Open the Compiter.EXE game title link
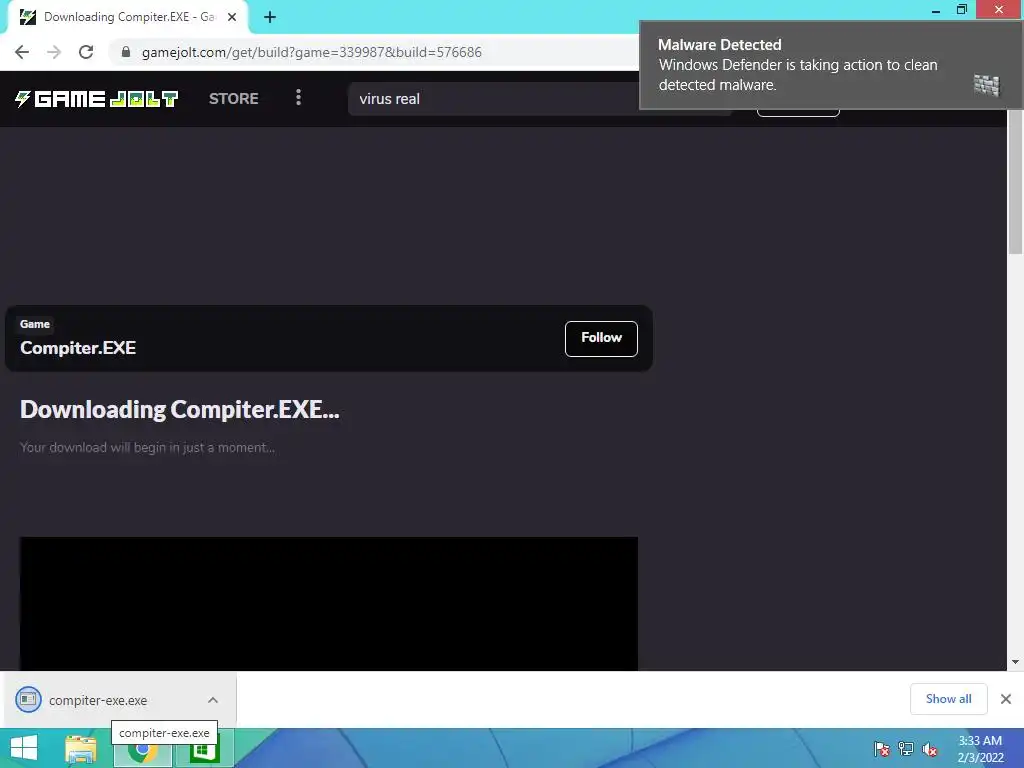This screenshot has width=1024, height=768. pyautogui.click(x=78, y=348)
